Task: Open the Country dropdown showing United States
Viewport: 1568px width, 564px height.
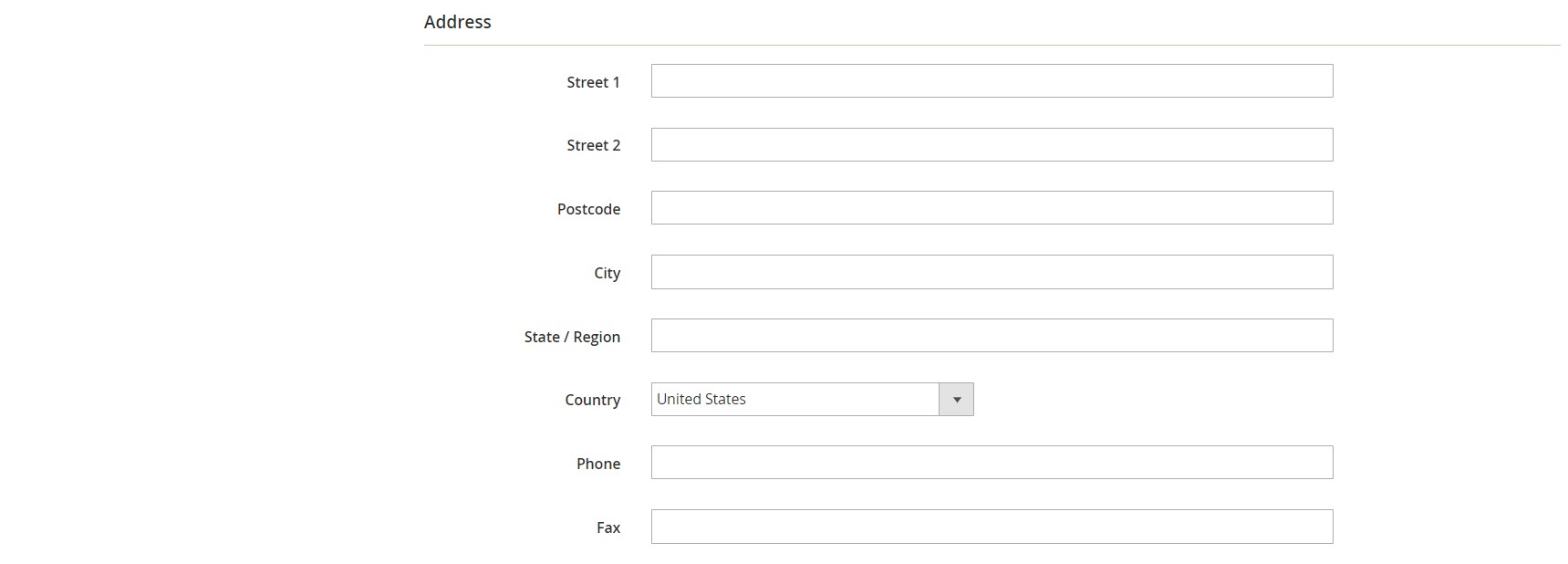Action: coord(812,400)
